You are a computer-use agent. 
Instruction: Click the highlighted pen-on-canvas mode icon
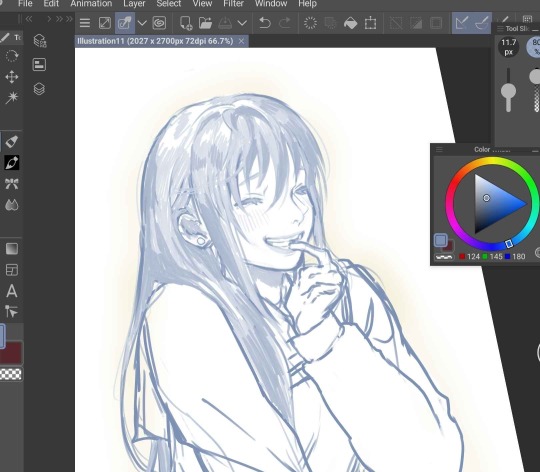click(x=125, y=23)
